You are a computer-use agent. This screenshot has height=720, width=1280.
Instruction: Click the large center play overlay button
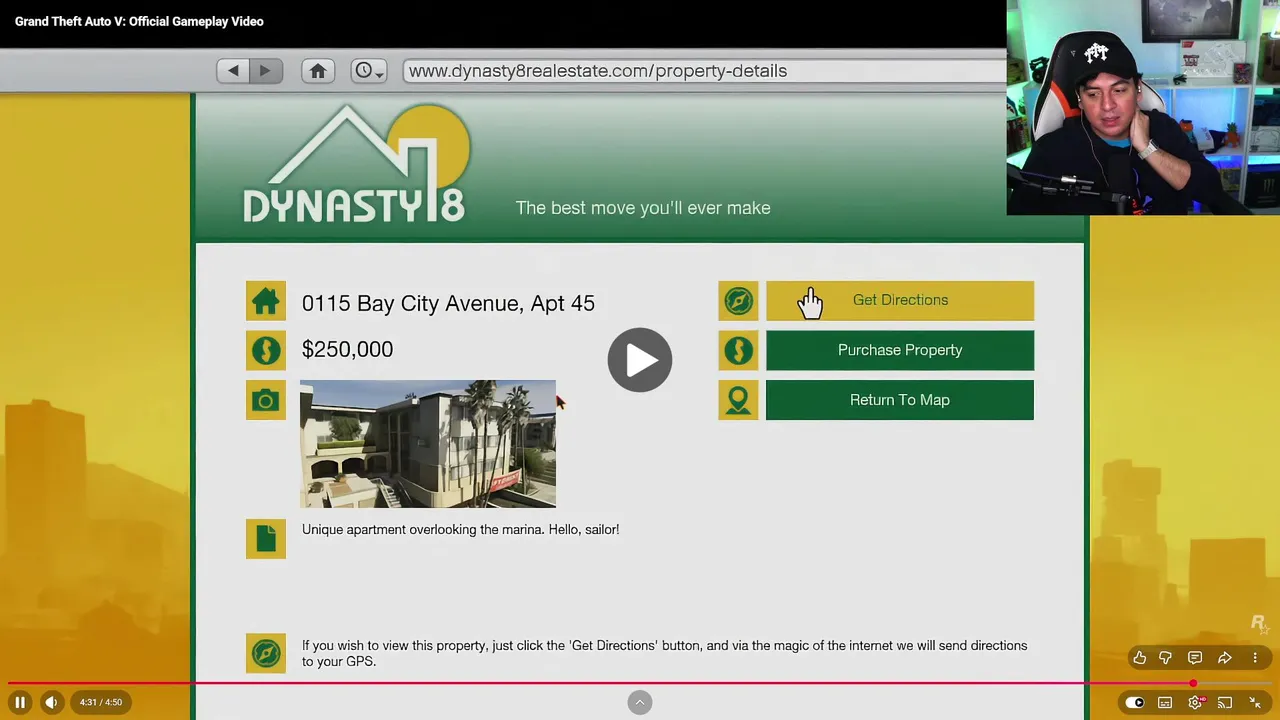point(640,360)
